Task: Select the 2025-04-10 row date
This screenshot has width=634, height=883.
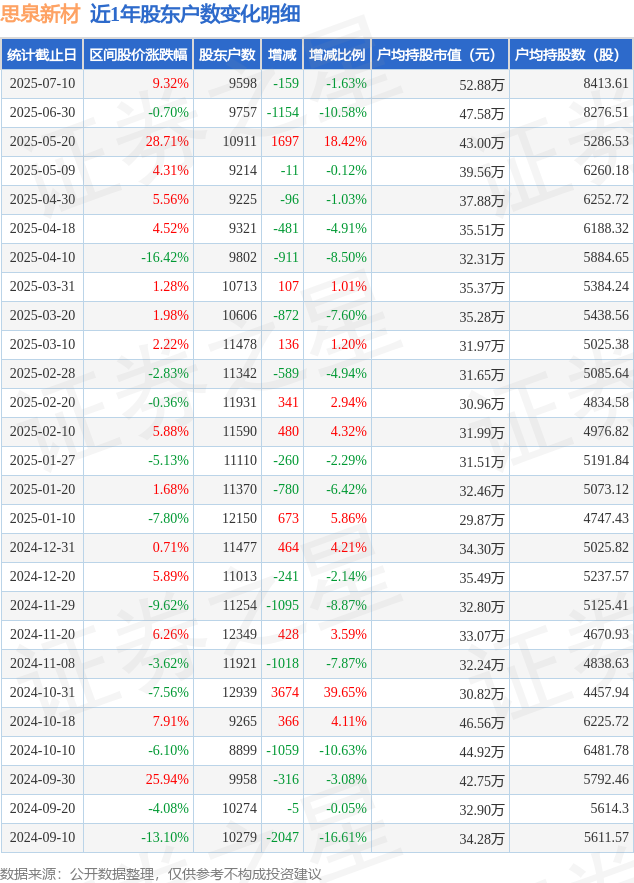Action: 42,257
